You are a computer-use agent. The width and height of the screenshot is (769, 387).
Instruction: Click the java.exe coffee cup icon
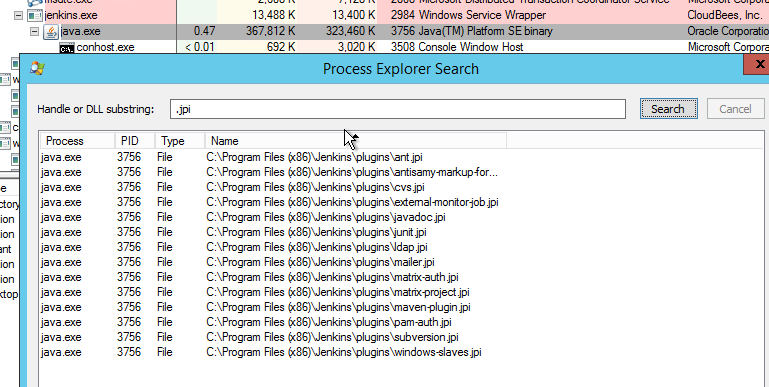51,32
